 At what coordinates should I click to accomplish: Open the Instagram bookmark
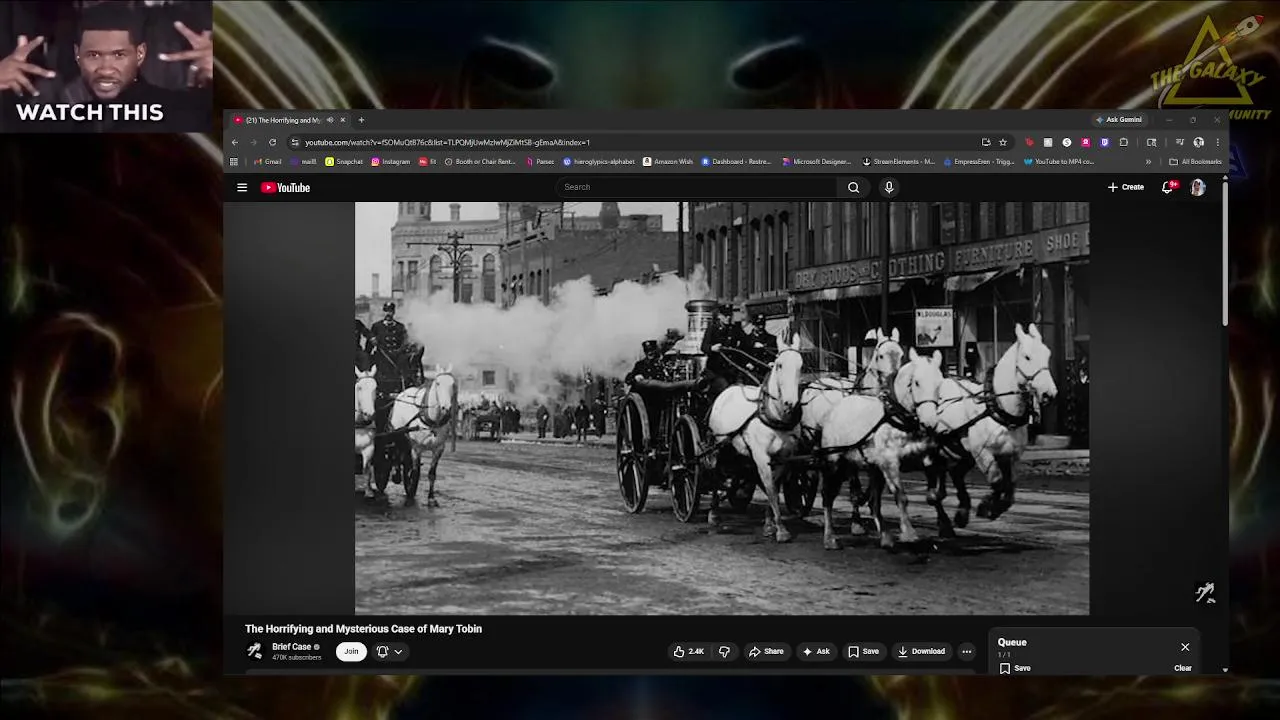pyautogui.click(x=390, y=161)
